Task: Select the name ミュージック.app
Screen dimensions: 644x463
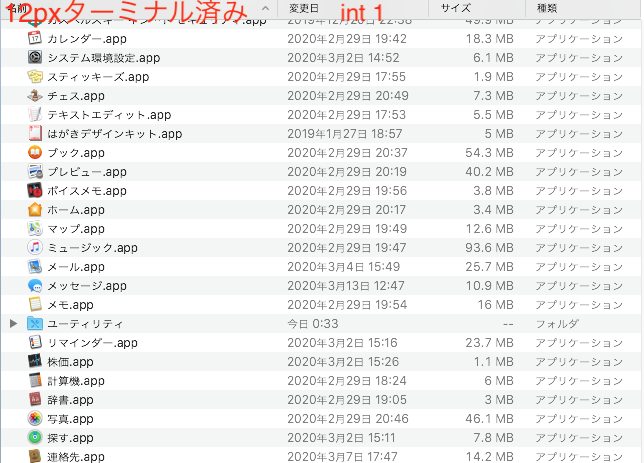Action: point(92,248)
